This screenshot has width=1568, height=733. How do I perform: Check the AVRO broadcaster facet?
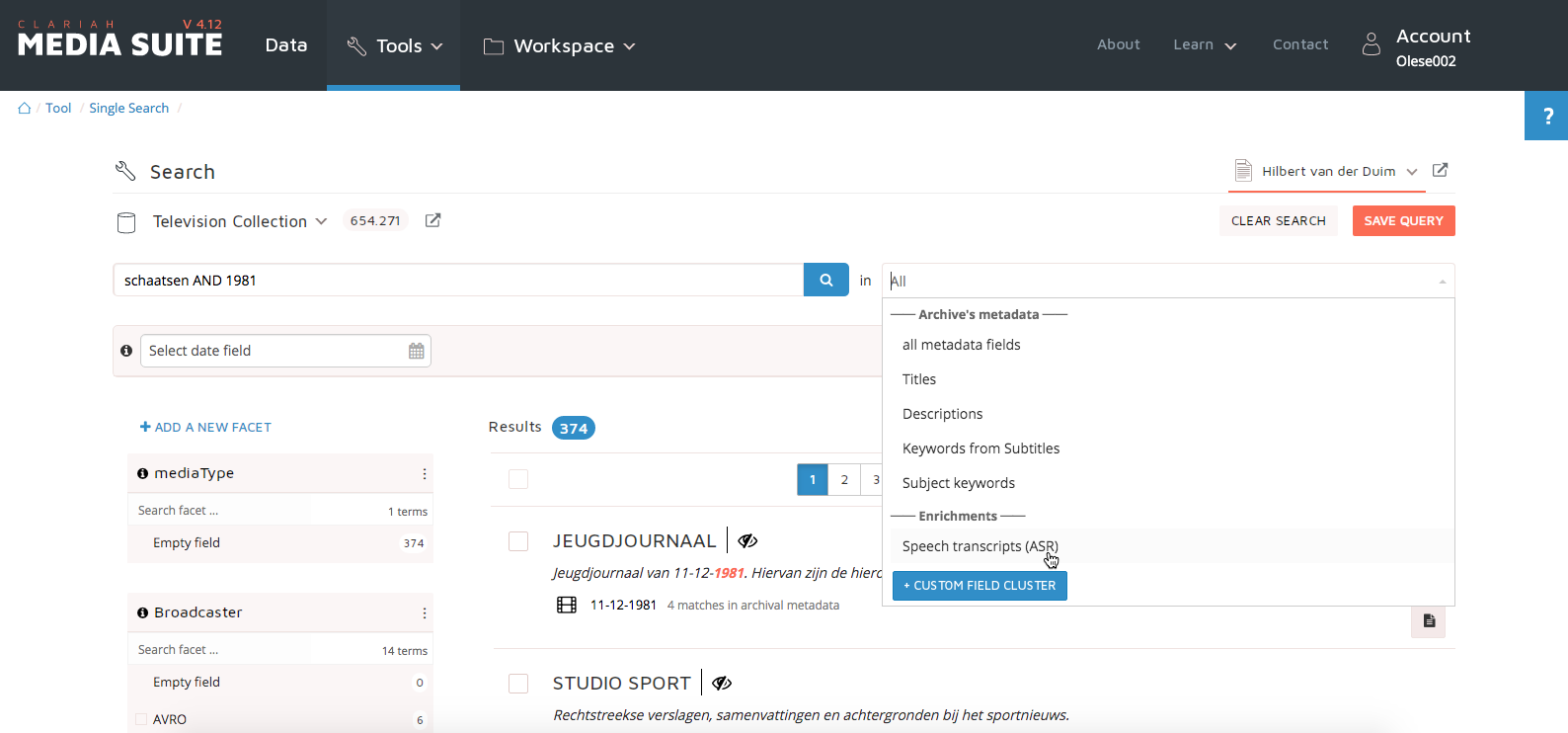[x=141, y=719]
